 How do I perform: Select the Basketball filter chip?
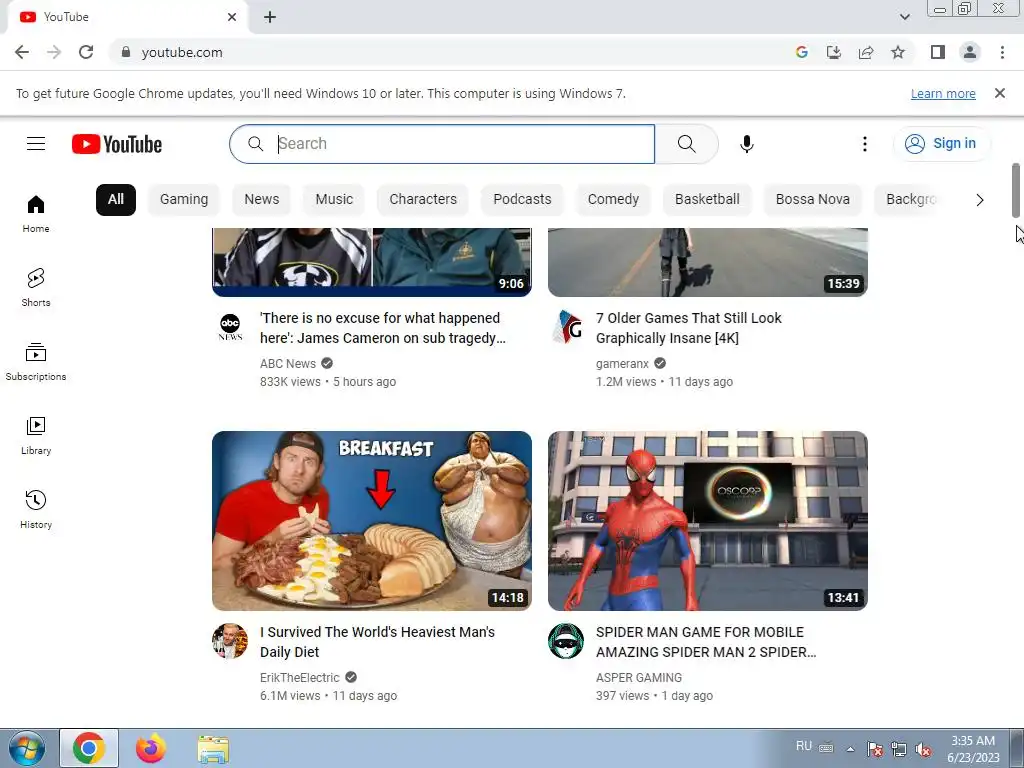coord(707,200)
